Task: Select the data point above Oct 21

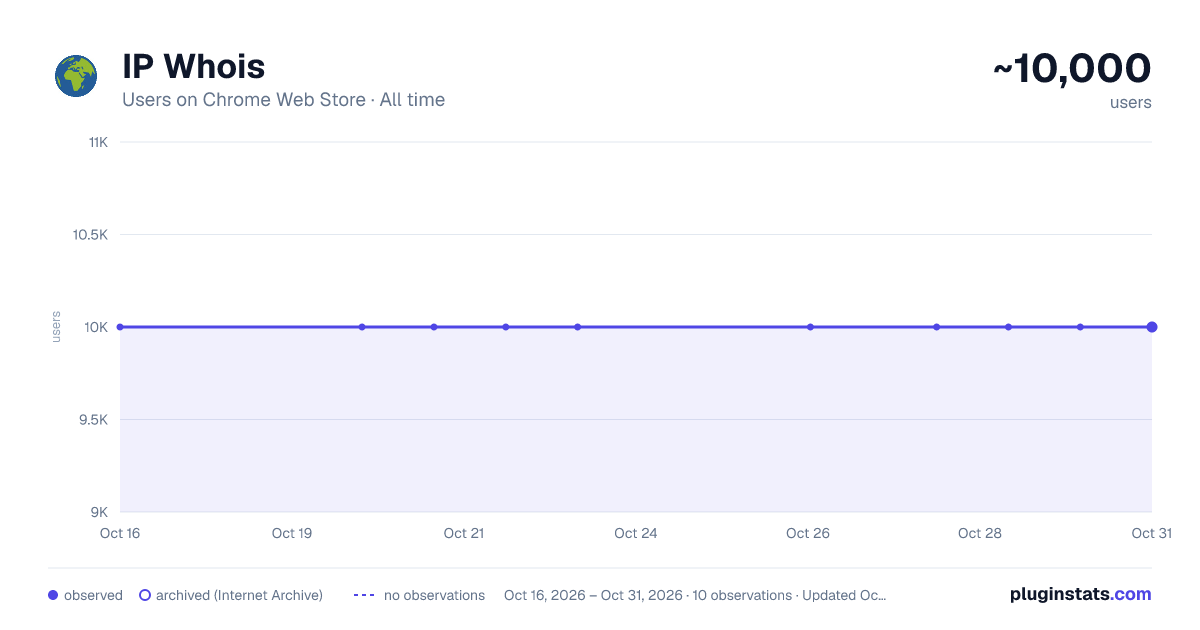Action: coord(434,327)
